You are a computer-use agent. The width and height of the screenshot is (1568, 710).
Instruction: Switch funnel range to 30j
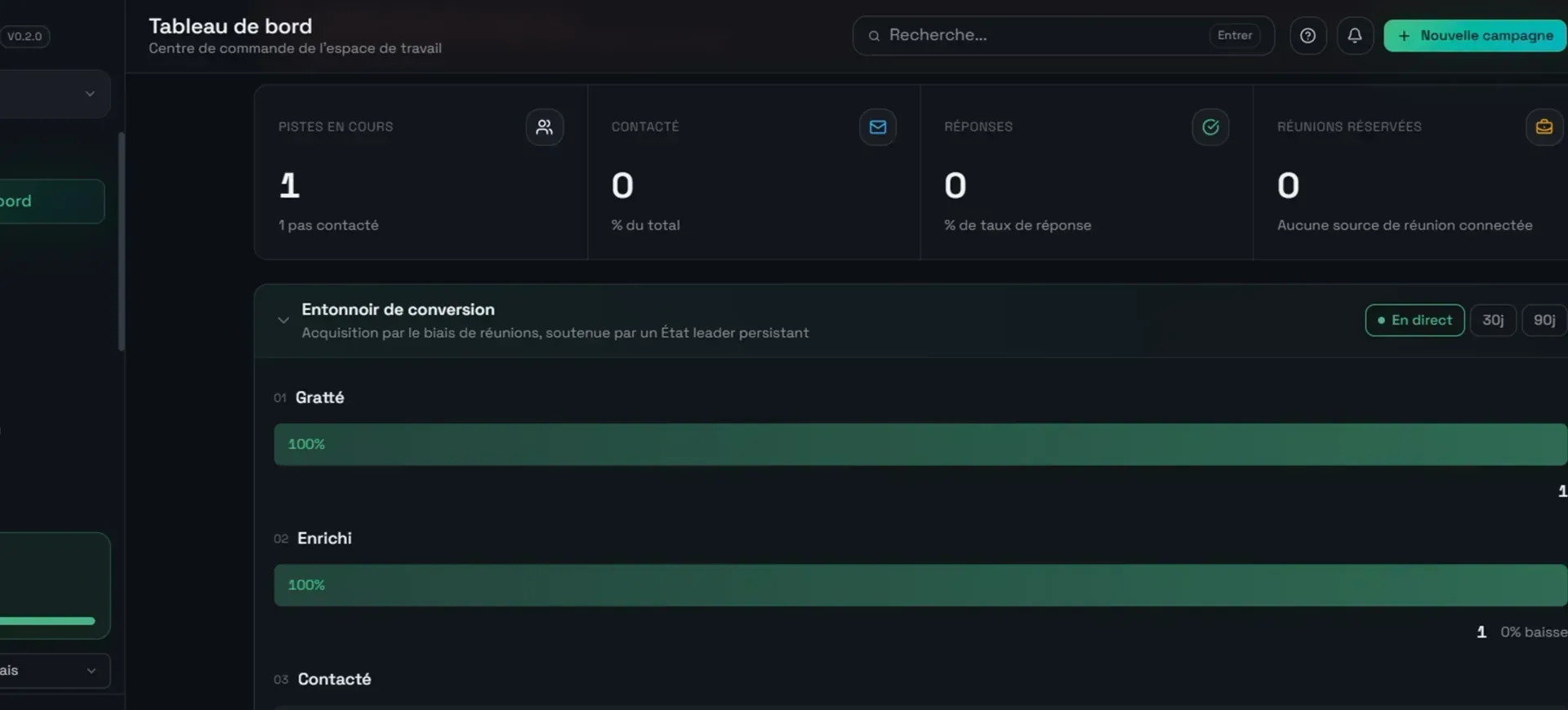[1493, 320]
